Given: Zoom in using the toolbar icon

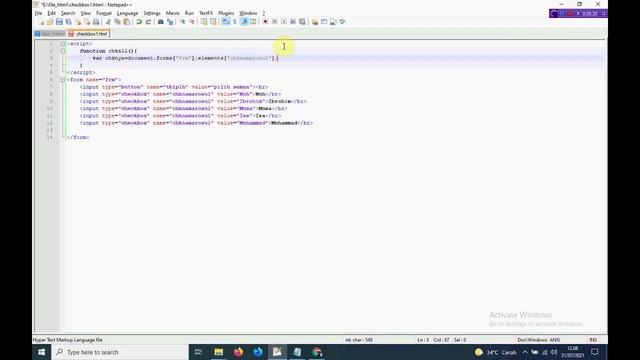Looking at the screenshot, I should click(182, 22).
